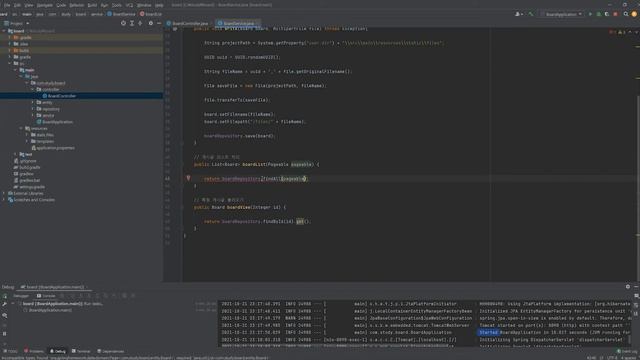Open BoardApplication run configuration dropdown
This screenshot has height=360, width=640.
(562, 14)
